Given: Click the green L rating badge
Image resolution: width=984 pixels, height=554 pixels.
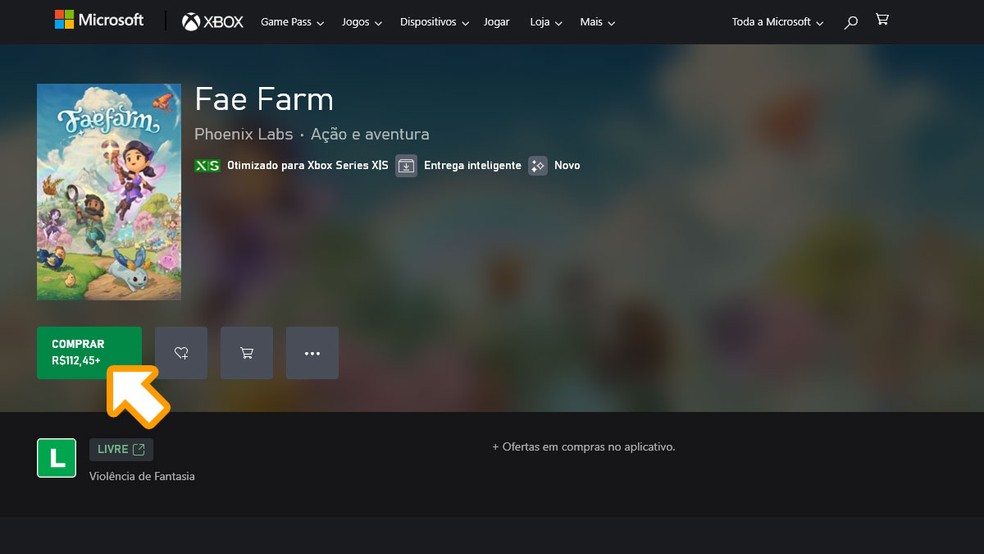Looking at the screenshot, I should point(56,458).
